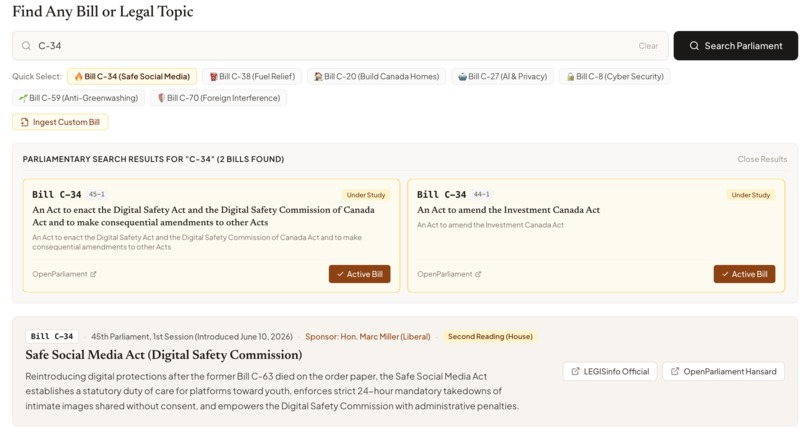Click the Digital Safety Act card title
Viewport: 806px width, 436px height.
[203, 216]
